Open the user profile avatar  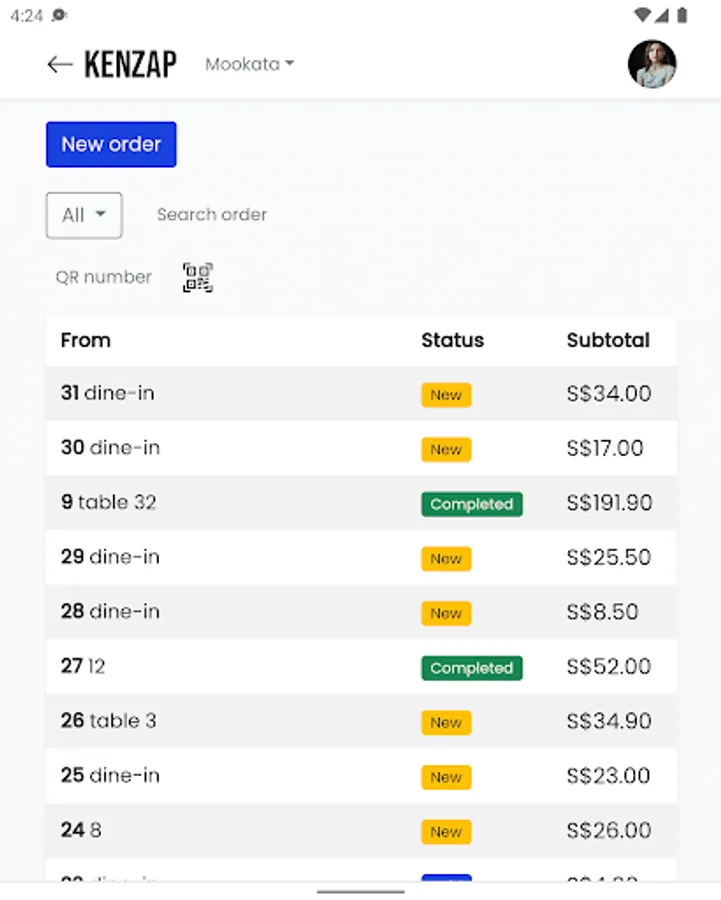(x=651, y=64)
